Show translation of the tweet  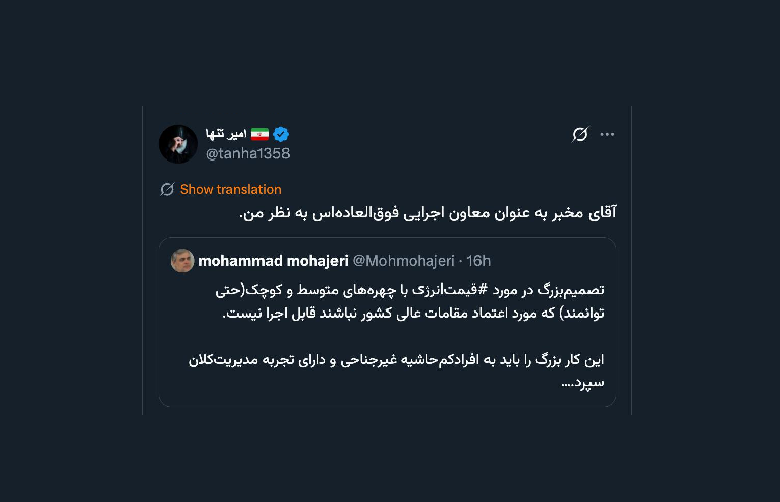[230, 189]
